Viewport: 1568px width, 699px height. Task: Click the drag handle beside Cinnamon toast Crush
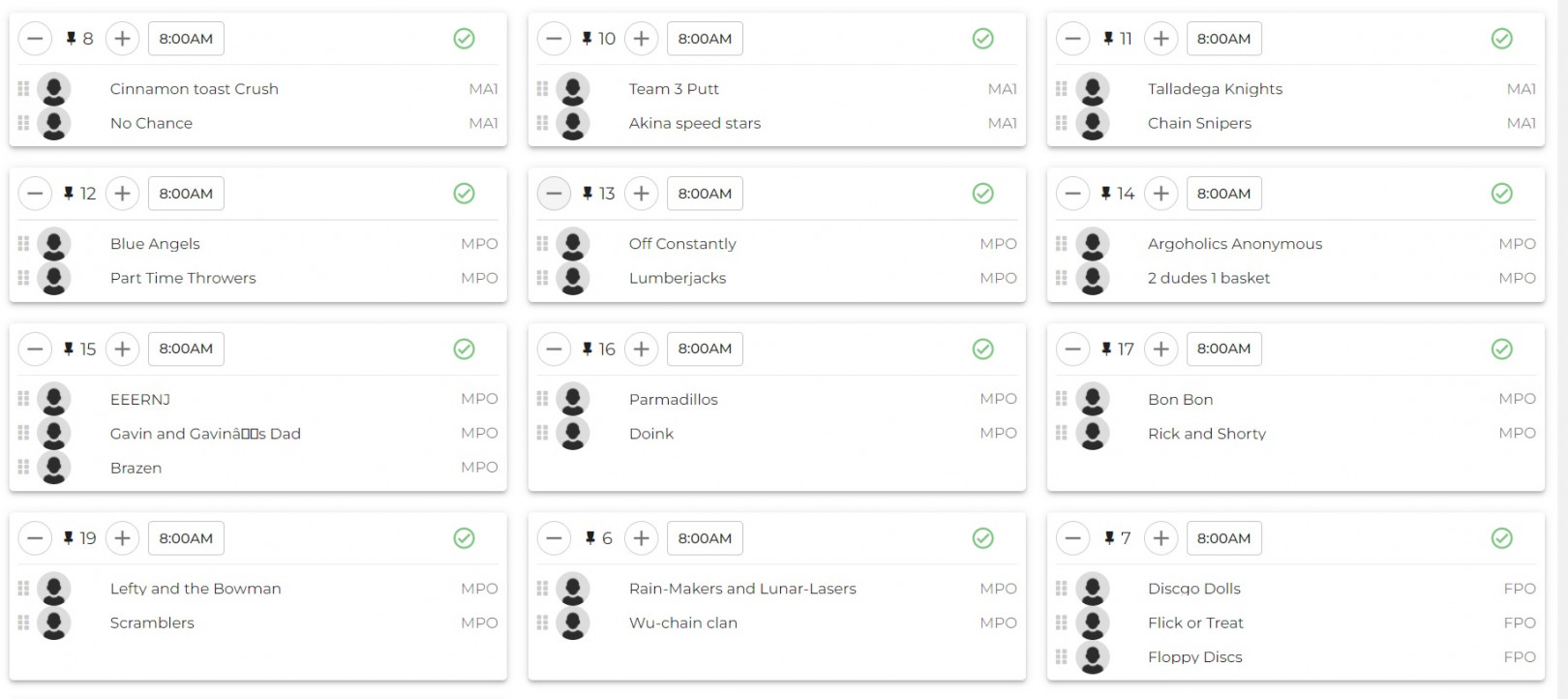point(23,89)
